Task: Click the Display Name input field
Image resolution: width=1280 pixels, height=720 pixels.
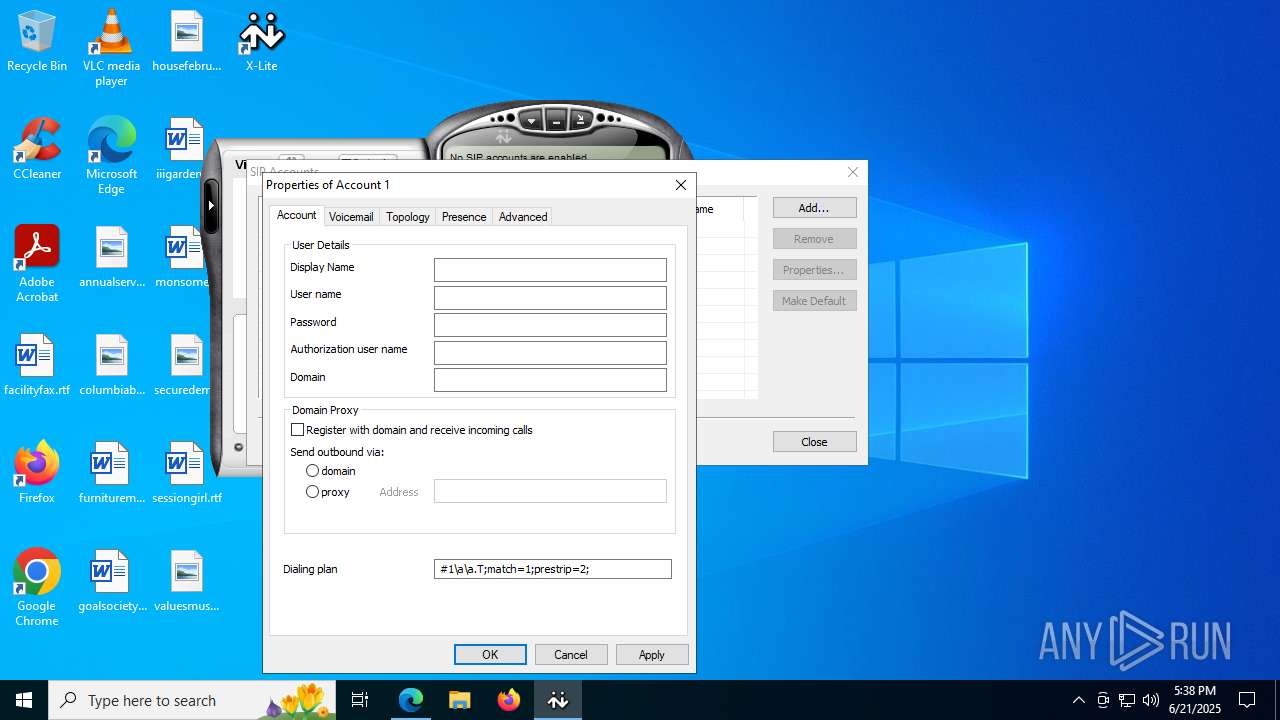Action: pos(550,270)
